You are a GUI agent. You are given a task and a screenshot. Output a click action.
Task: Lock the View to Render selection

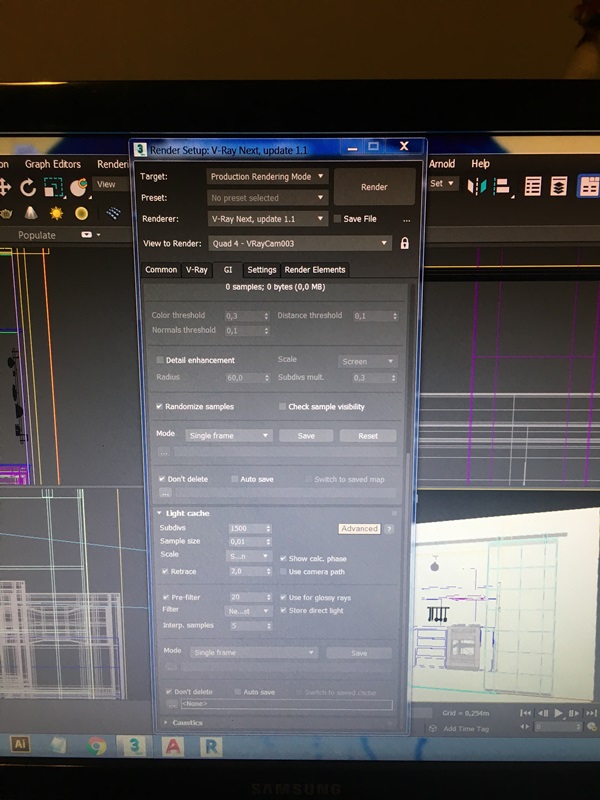pyautogui.click(x=405, y=243)
